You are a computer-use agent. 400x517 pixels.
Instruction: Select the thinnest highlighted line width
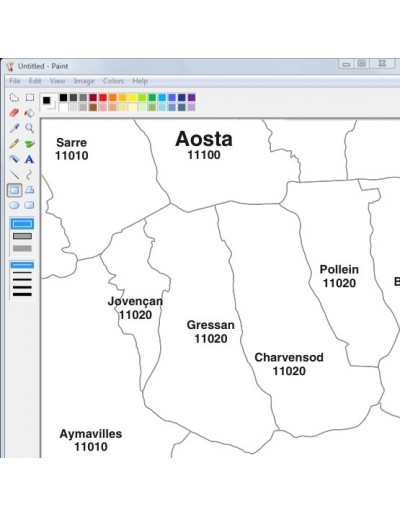coord(22,265)
